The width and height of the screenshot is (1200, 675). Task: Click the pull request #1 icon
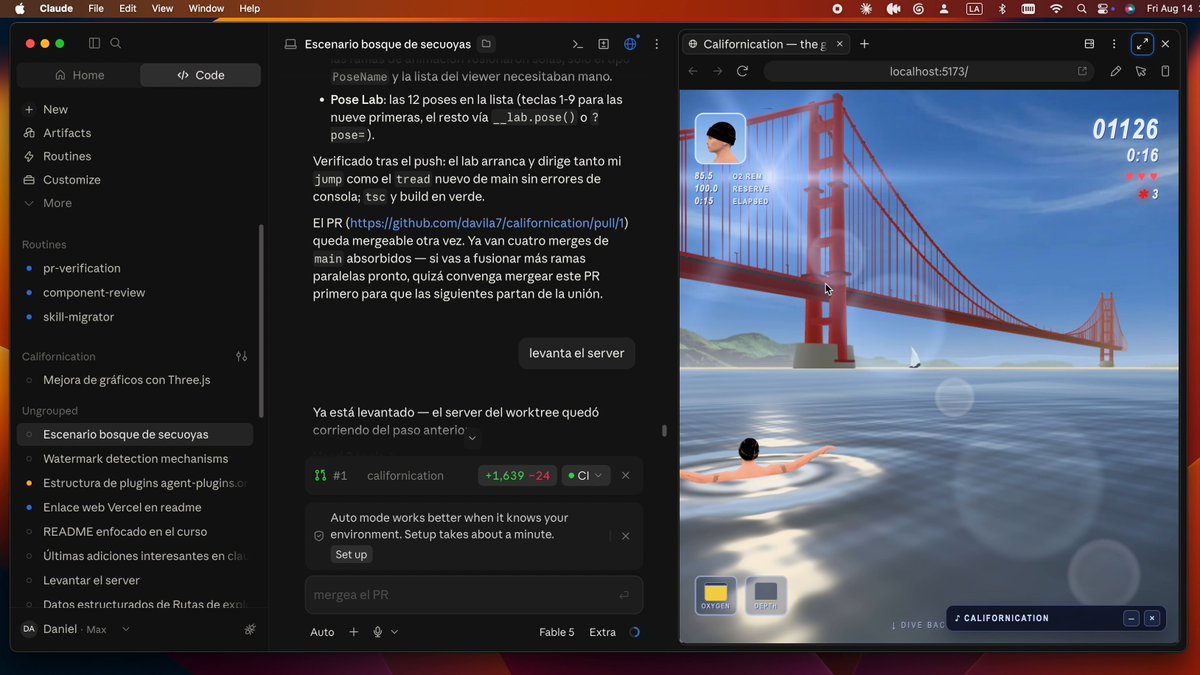[x=320, y=476]
